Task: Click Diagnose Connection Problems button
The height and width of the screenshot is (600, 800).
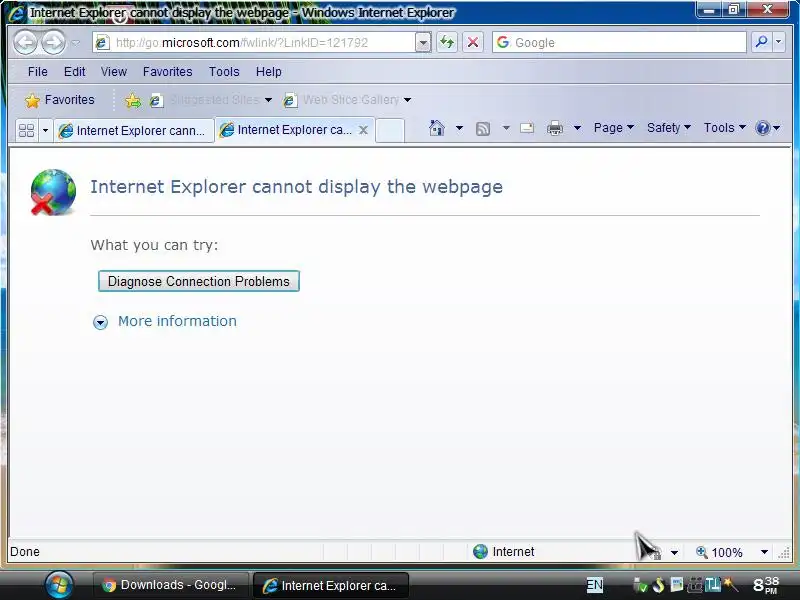Action: pyautogui.click(x=198, y=281)
